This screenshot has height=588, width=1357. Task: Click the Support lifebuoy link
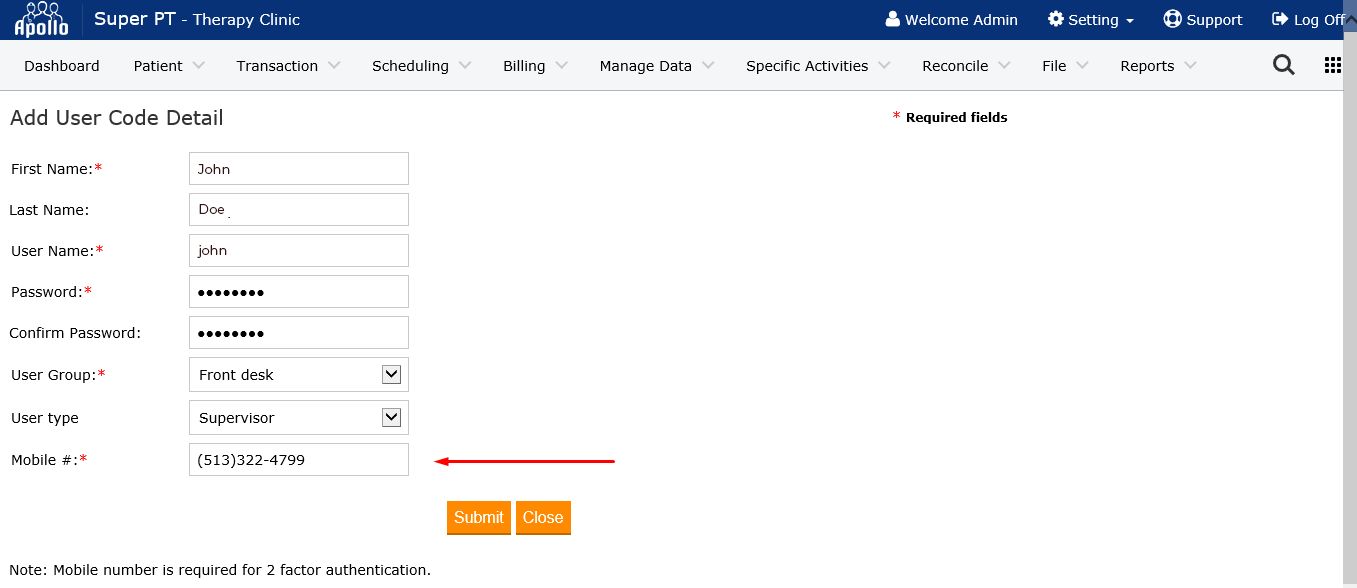pyautogui.click(x=1202, y=20)
